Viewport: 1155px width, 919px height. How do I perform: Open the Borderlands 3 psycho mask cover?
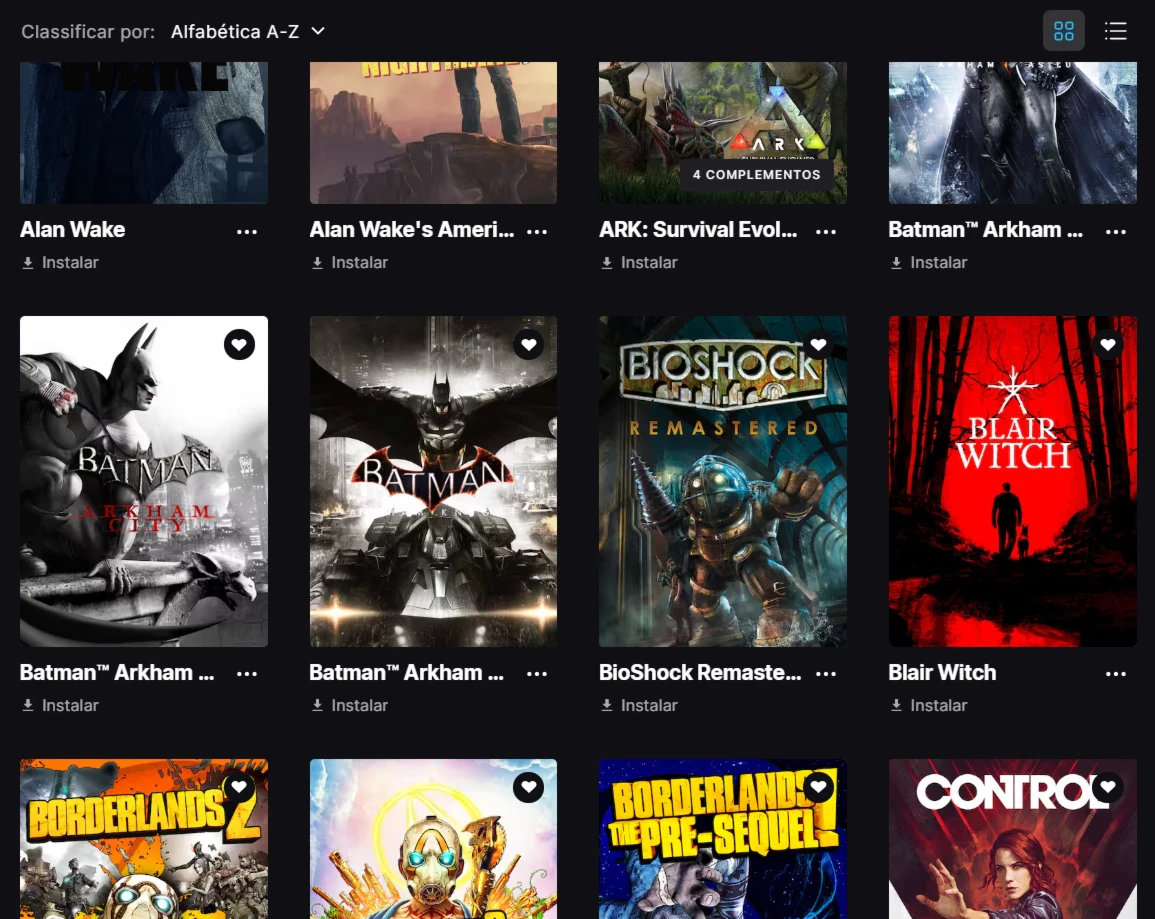[433, 839]
